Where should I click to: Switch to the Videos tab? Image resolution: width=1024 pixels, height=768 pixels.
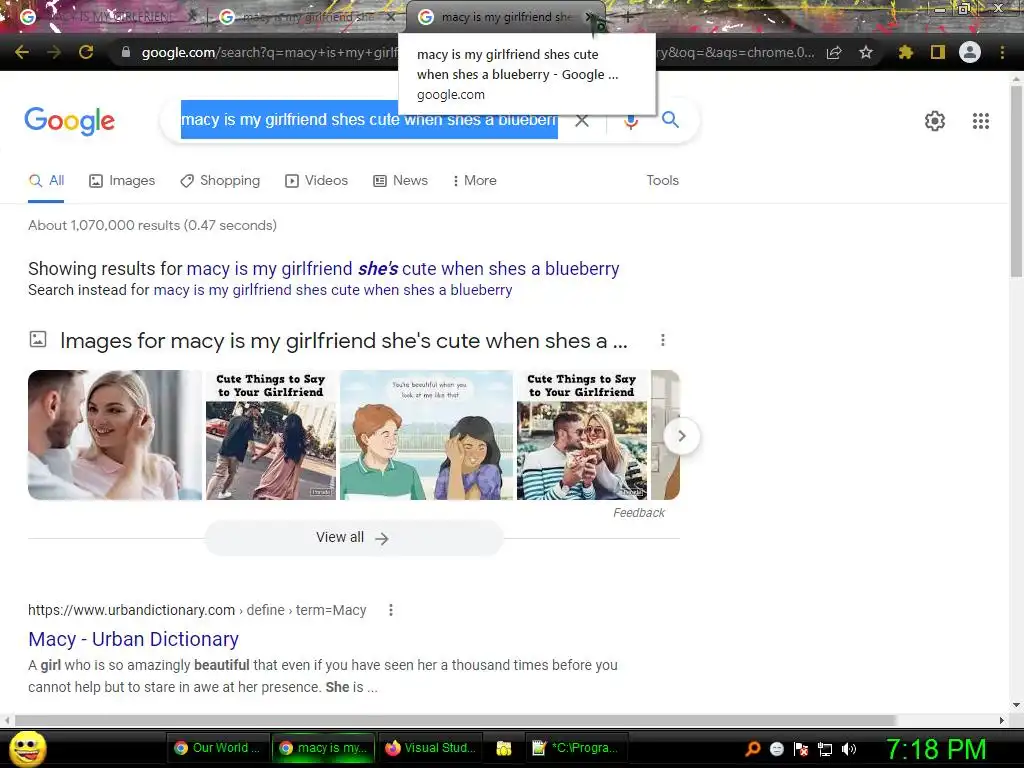coord(317,181)
